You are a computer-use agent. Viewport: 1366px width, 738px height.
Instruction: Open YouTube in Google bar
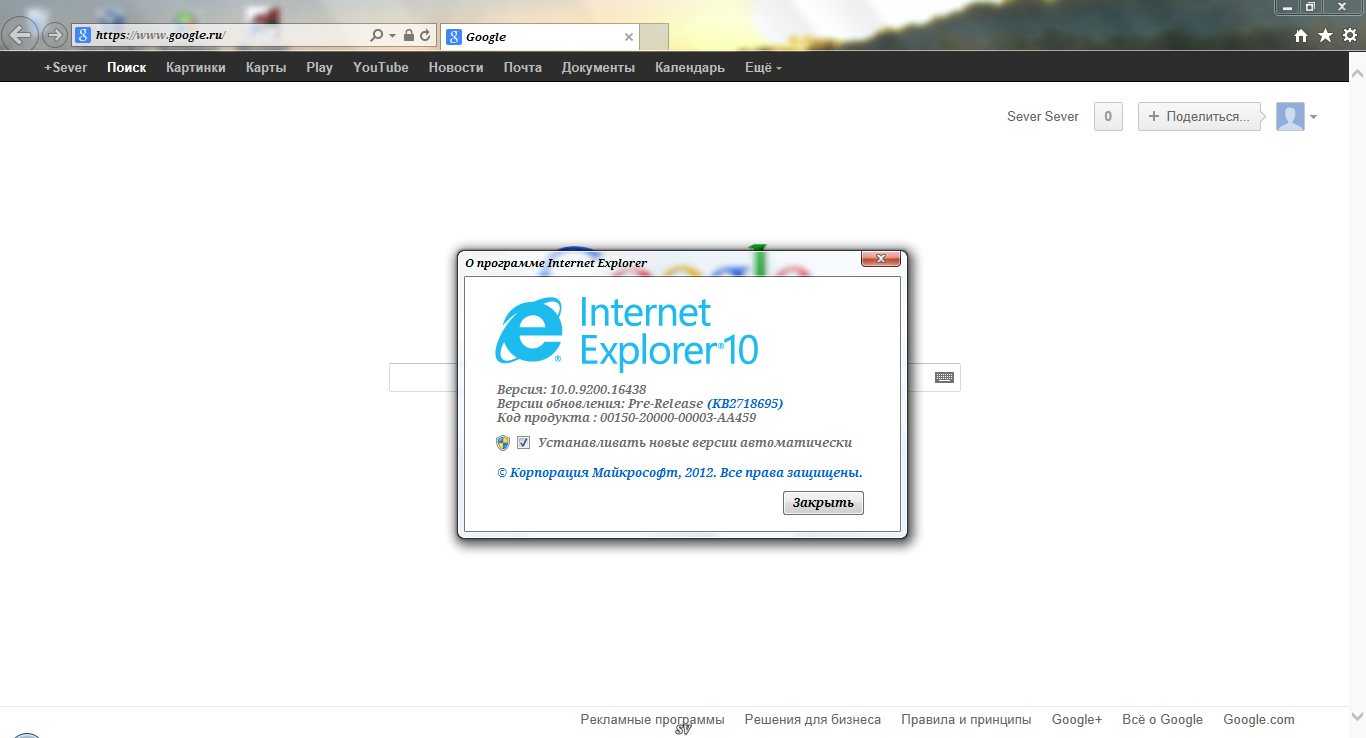(x=381, y=67)
